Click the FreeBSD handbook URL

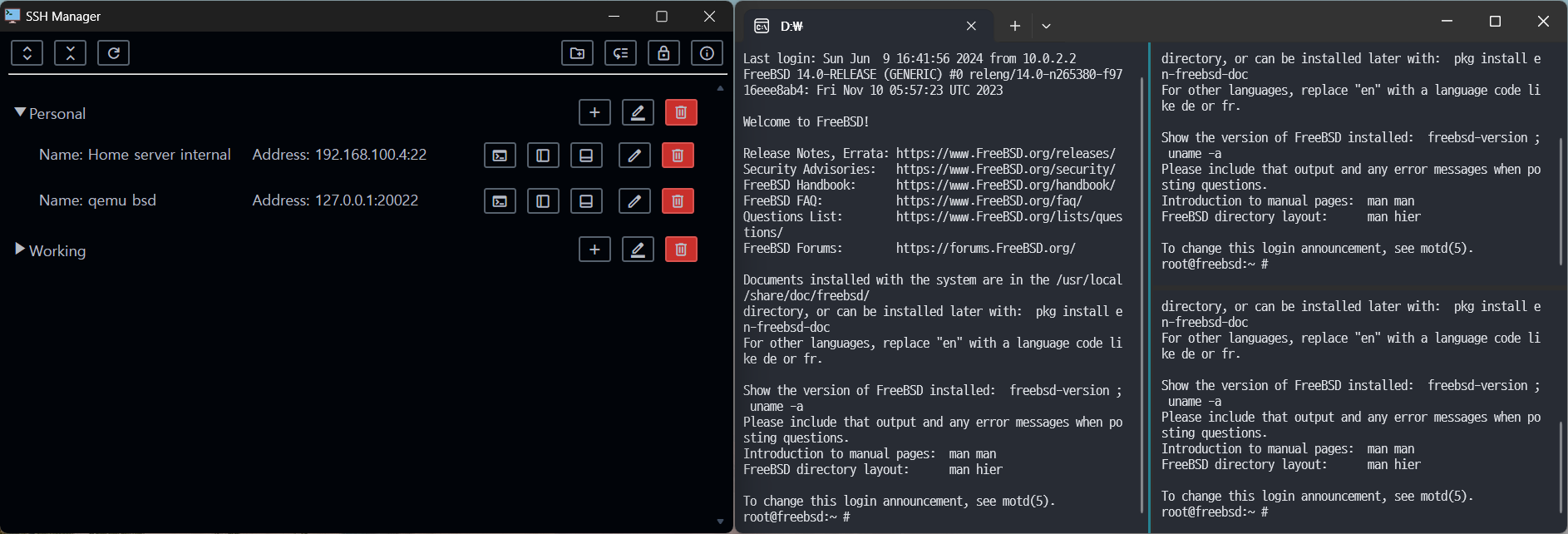click(x=1006, y=185)
